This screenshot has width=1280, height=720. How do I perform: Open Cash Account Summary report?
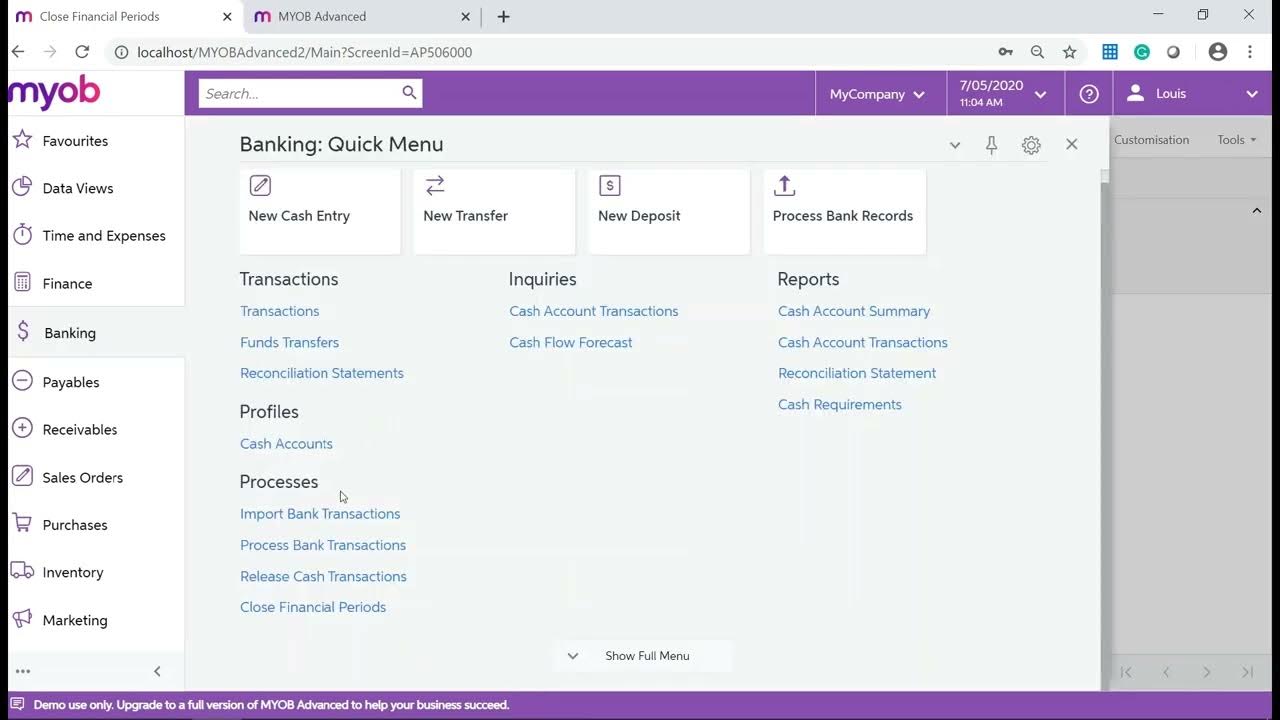[854, 311]
